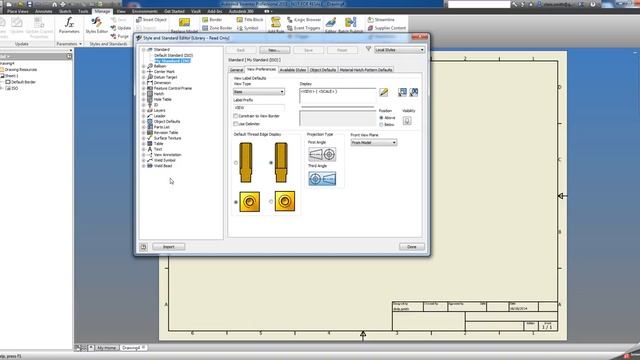Click the New... button

(275, 50)
